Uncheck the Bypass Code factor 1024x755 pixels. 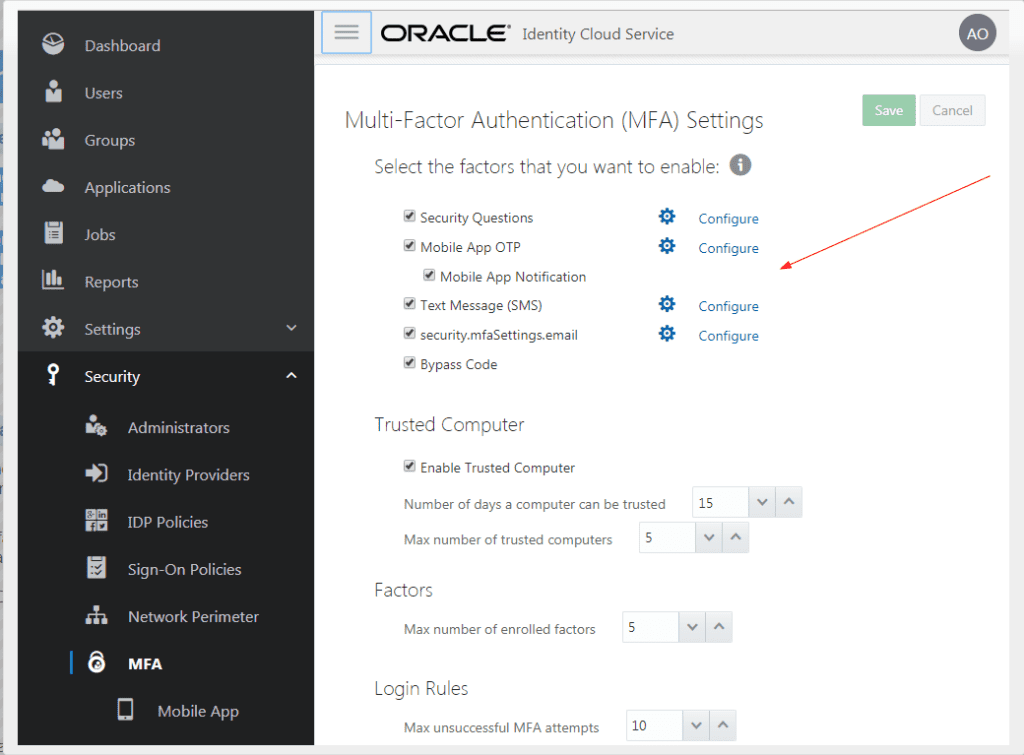pyautogui.click(x=409, y=363)
